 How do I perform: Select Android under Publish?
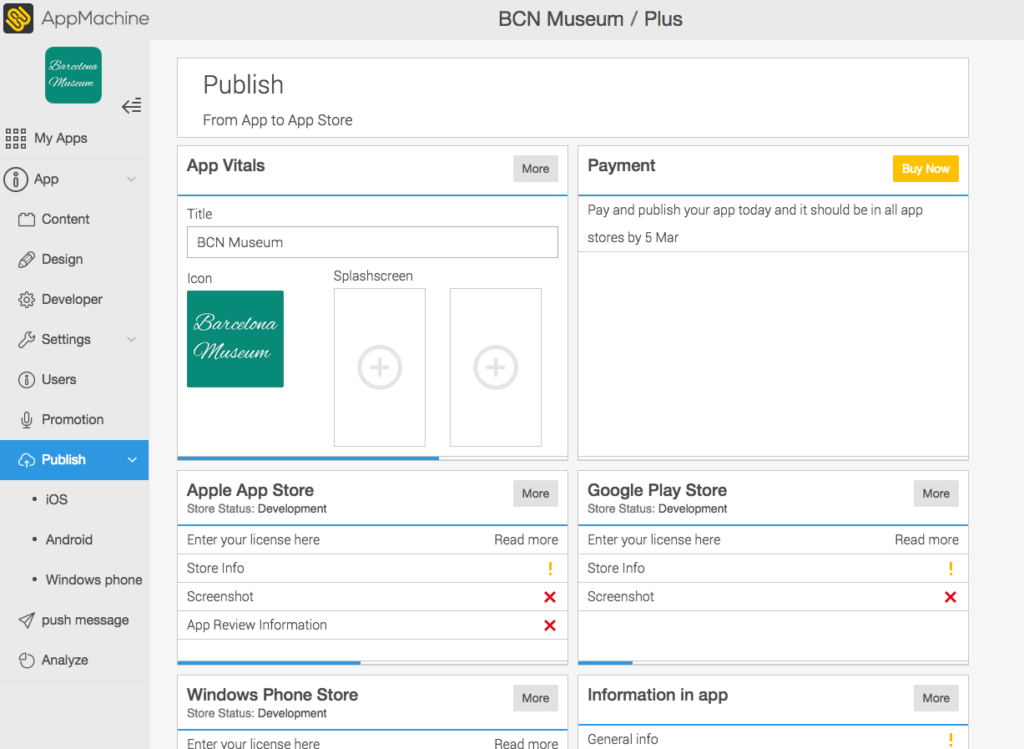coord(69,540)
